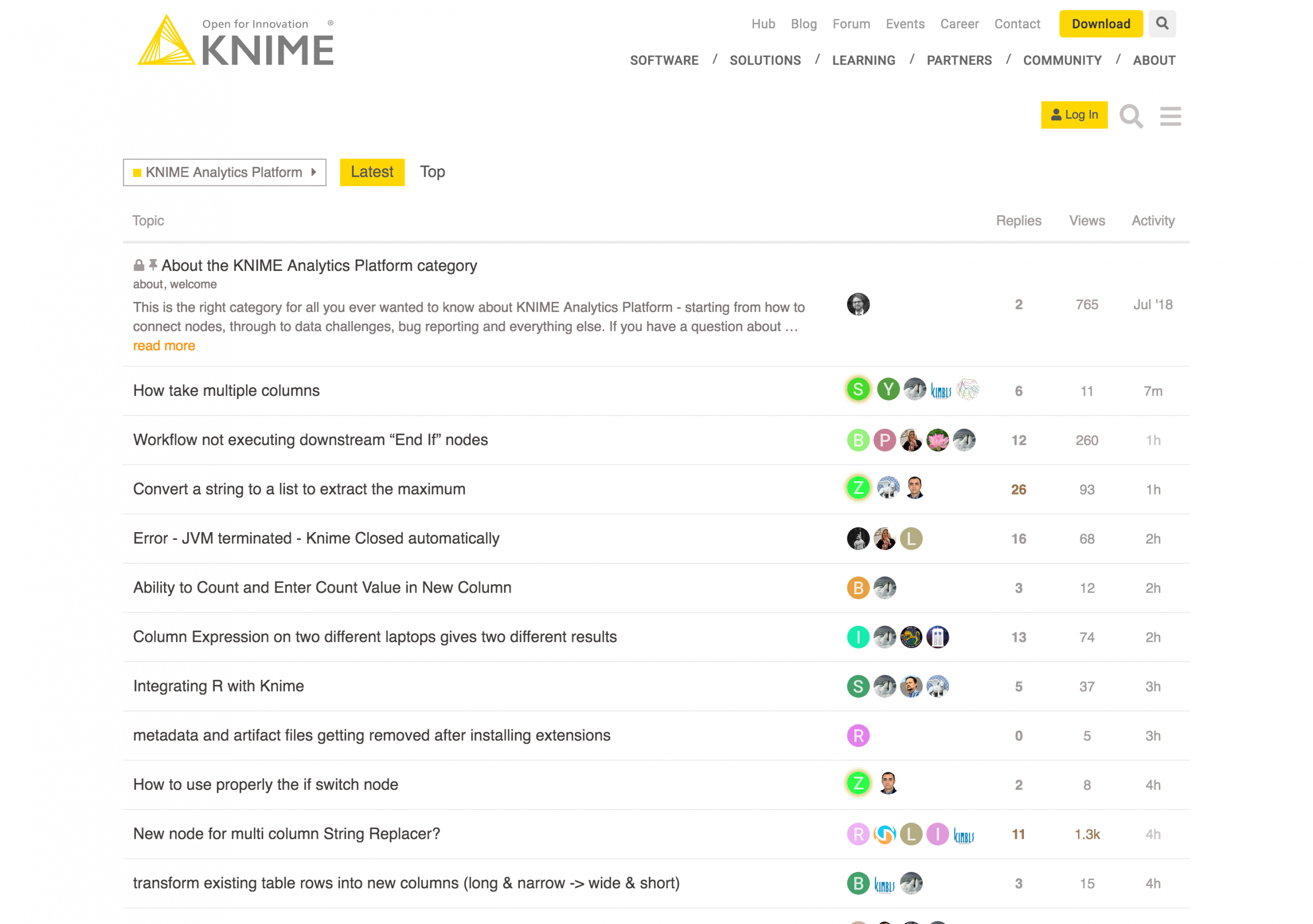Open the COMMUNITY navigation menu
Screen dimensions: 1313x924
[1062, 60]
